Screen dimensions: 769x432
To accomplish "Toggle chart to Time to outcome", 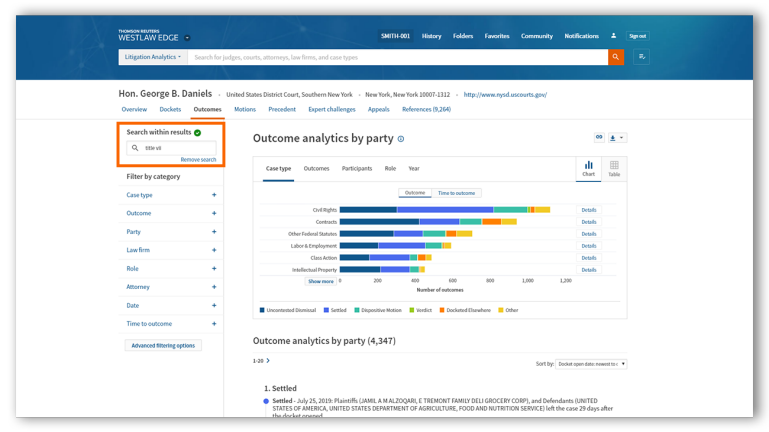I will pos(457,192).
